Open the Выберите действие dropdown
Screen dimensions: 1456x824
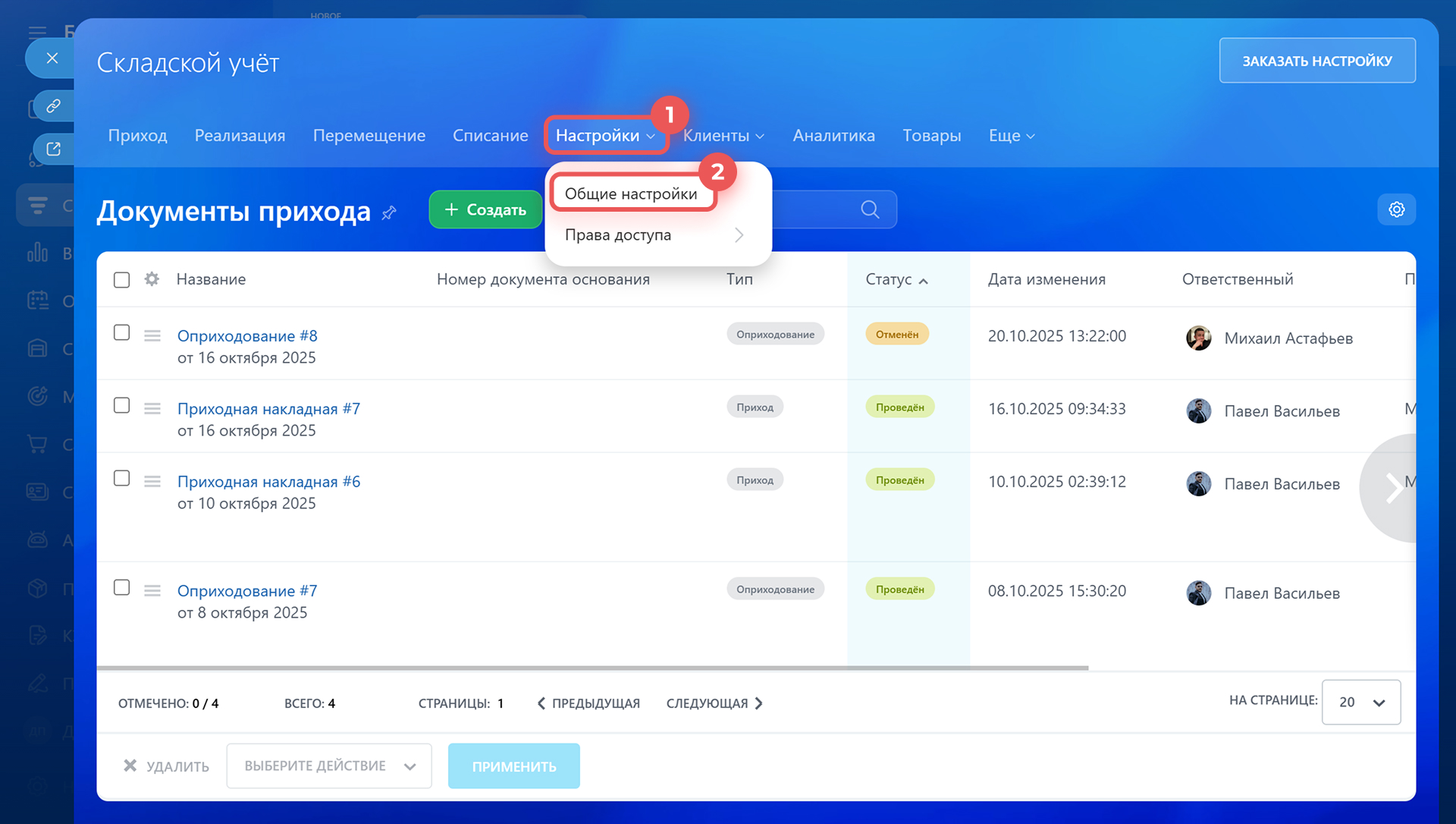(x=329, y=766)
